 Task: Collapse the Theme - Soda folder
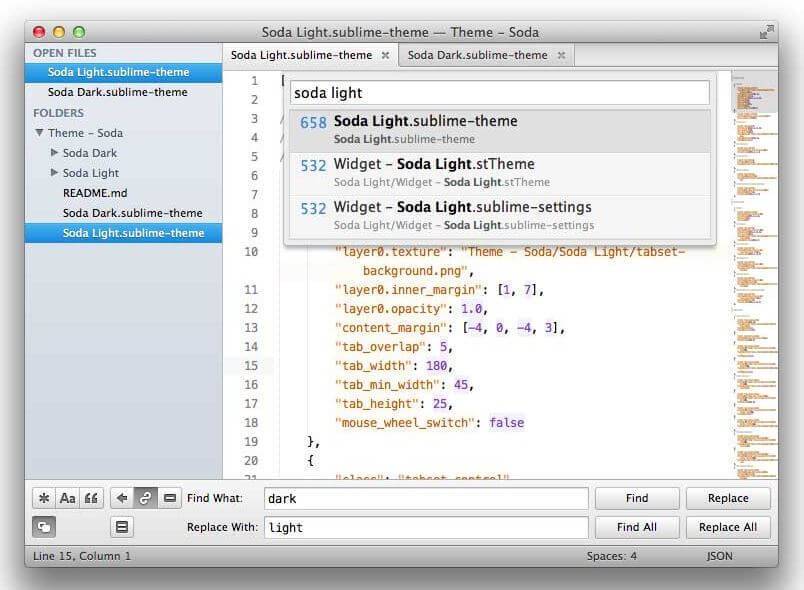(x=39, y=133)
